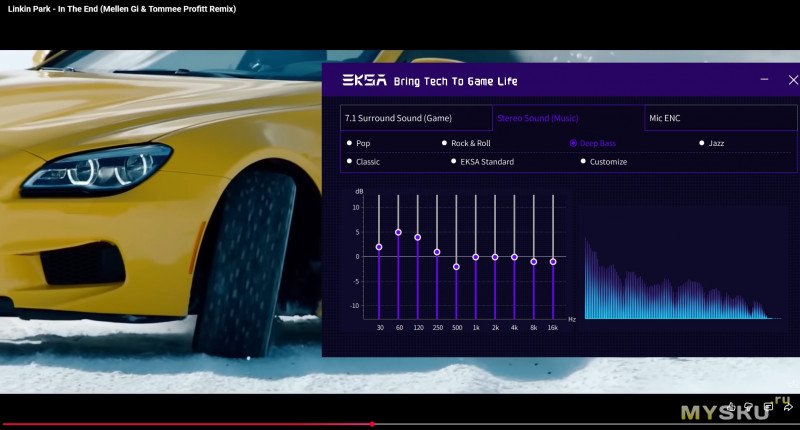Enable the Classic equalizer preset
Viewport: 800px width, 430px height.
(349, 161)
